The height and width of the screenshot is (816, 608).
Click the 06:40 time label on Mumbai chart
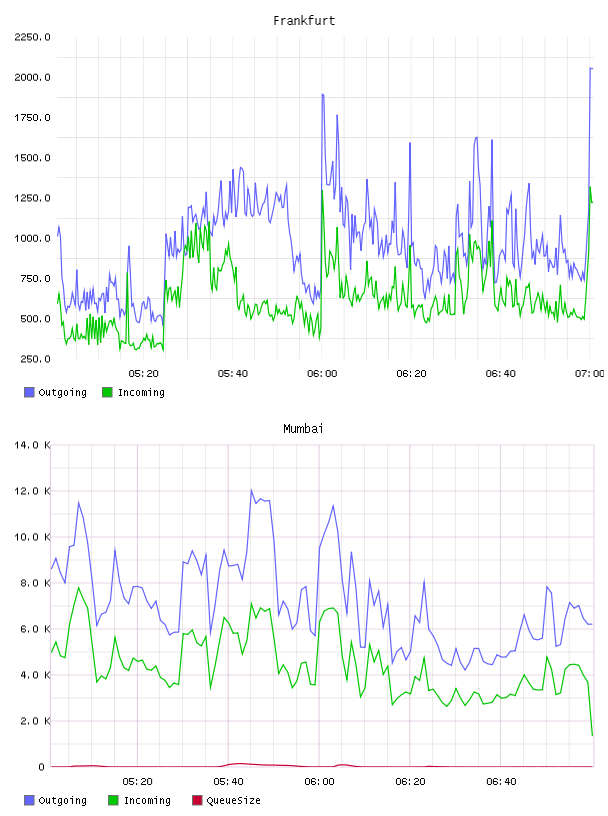[501, 782]
